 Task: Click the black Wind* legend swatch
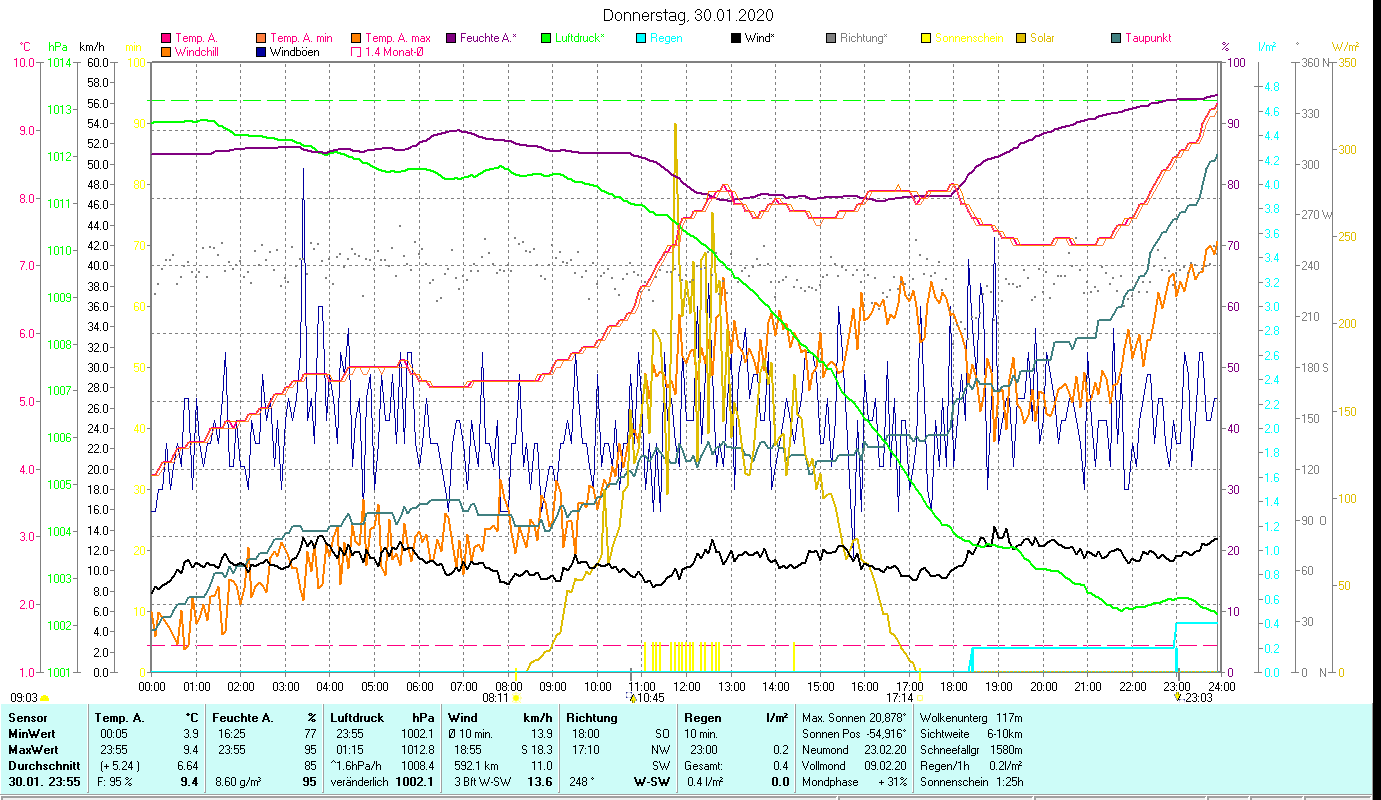(x=736, y=38)
